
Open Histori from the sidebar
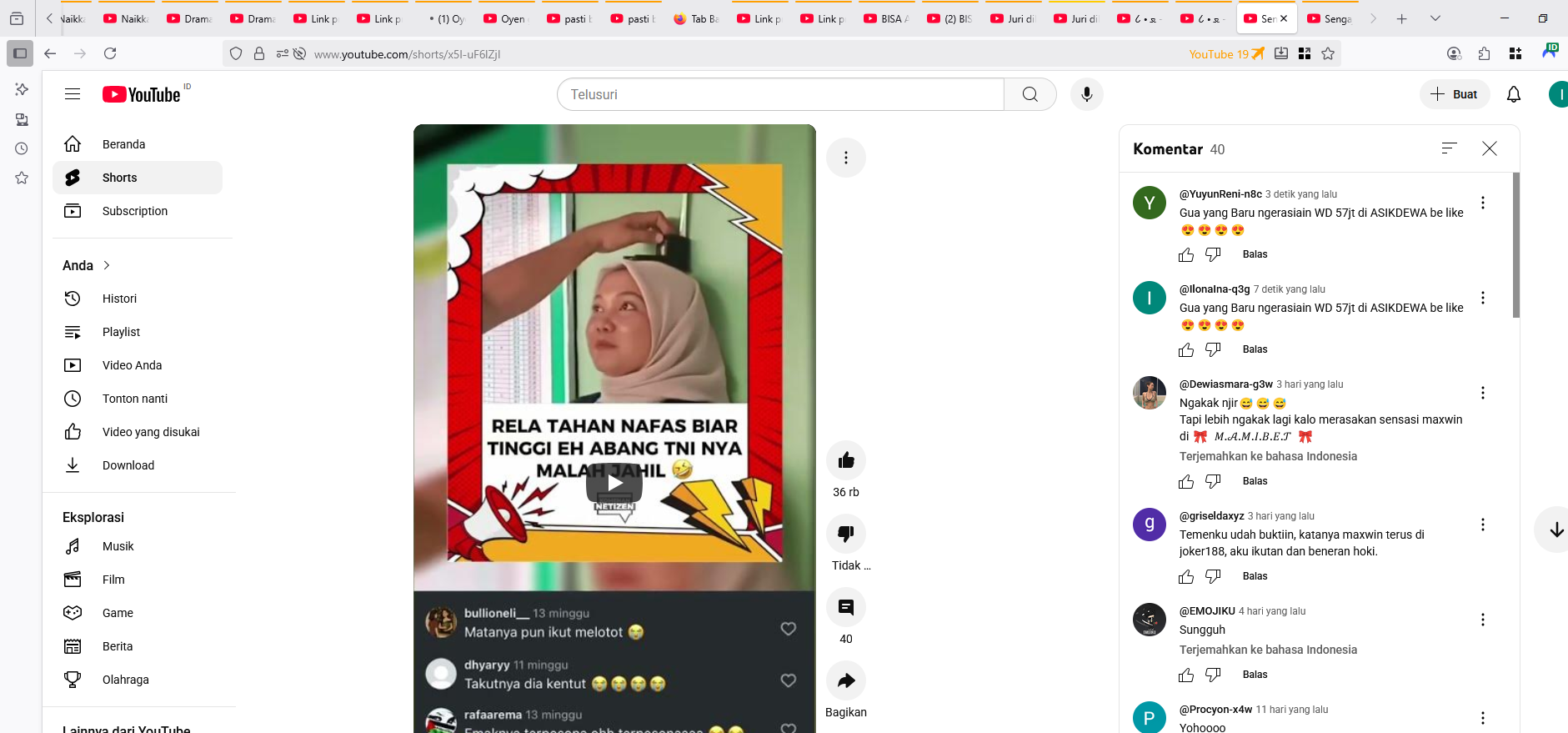point(138,299)
